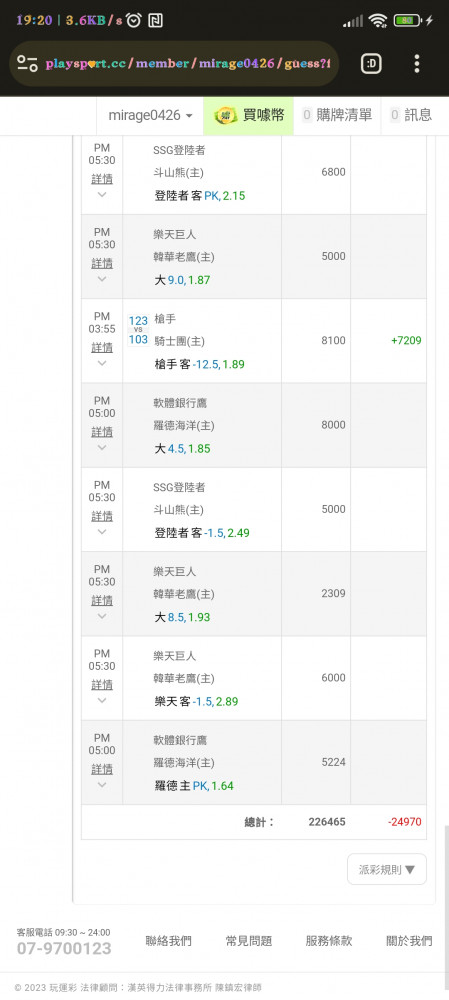Tap the 123 vs 103 score badge
The width and height of the screenshot is (449, 1000).
[138, 330]
